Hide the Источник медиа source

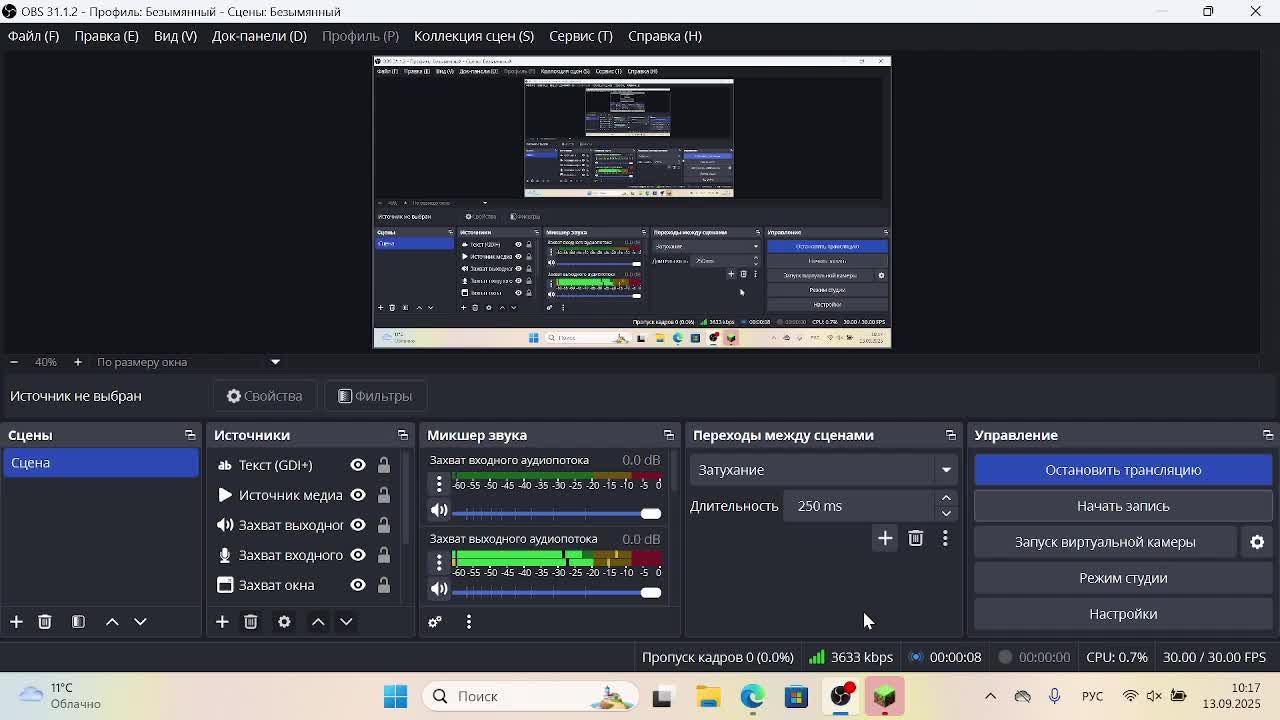(x=358, y=495)
